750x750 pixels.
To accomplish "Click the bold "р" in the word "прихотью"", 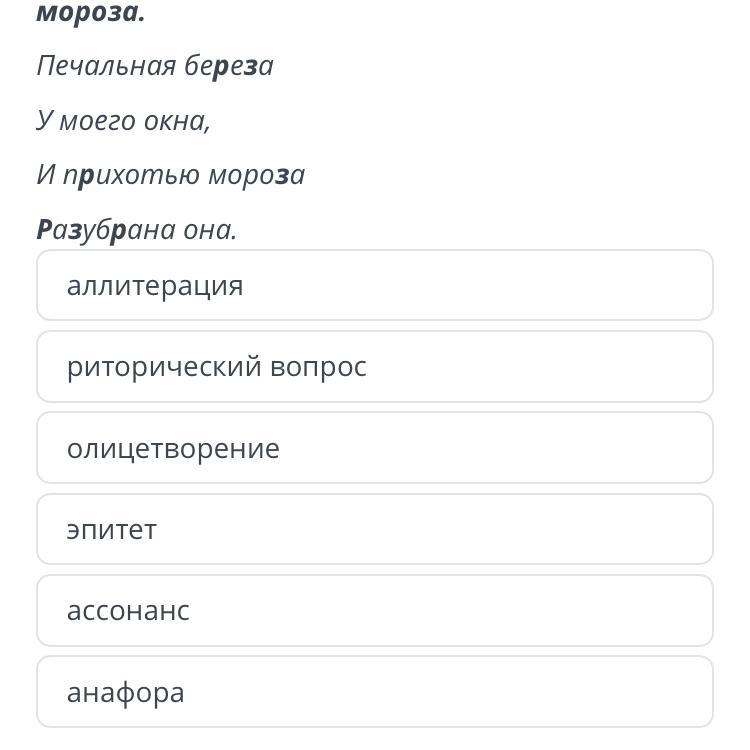I will click(x=86, y=177).
